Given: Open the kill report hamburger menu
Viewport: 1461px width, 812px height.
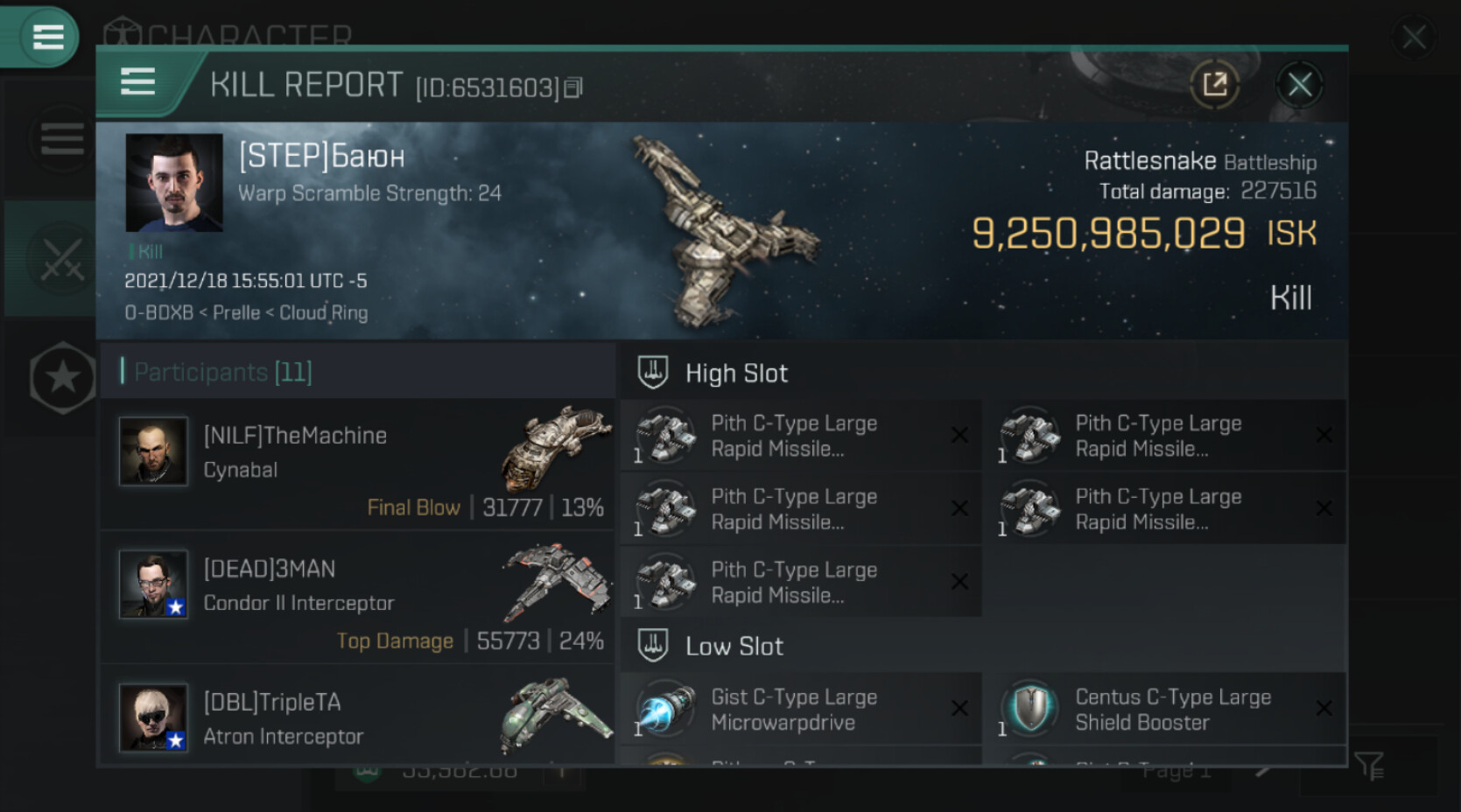Looking at the screenshot, I should click(x=137, y=82).
